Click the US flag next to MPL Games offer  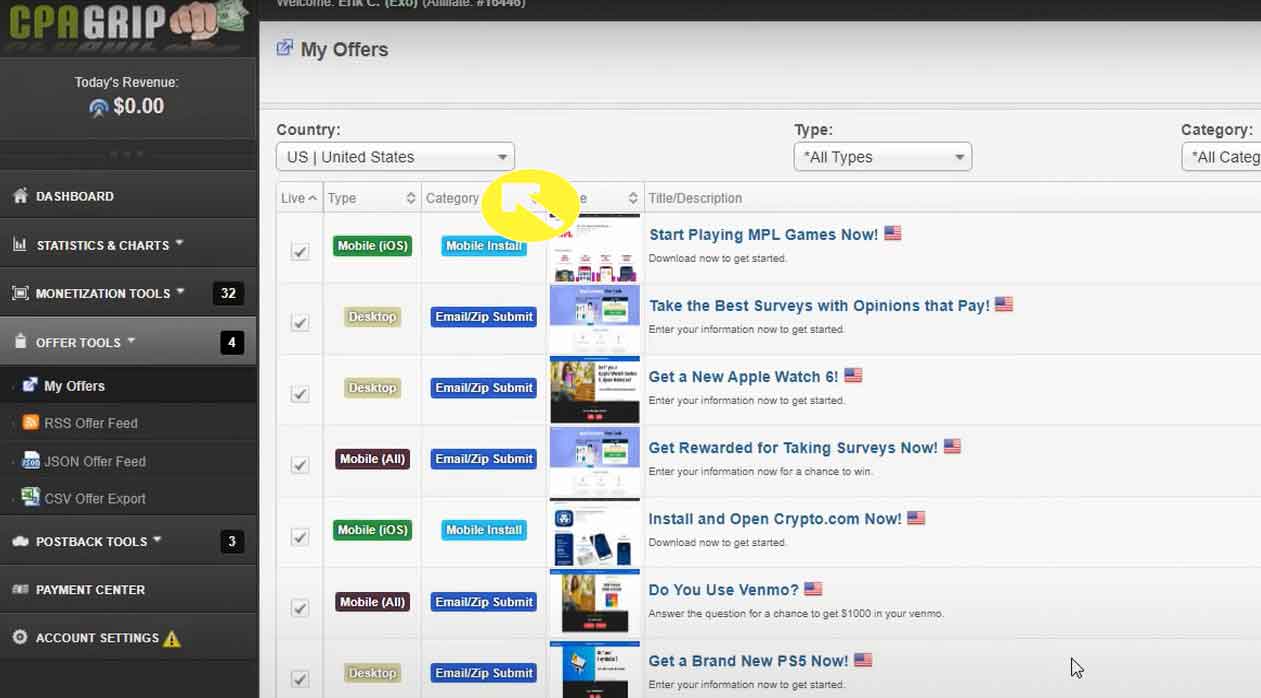point(893,233)
